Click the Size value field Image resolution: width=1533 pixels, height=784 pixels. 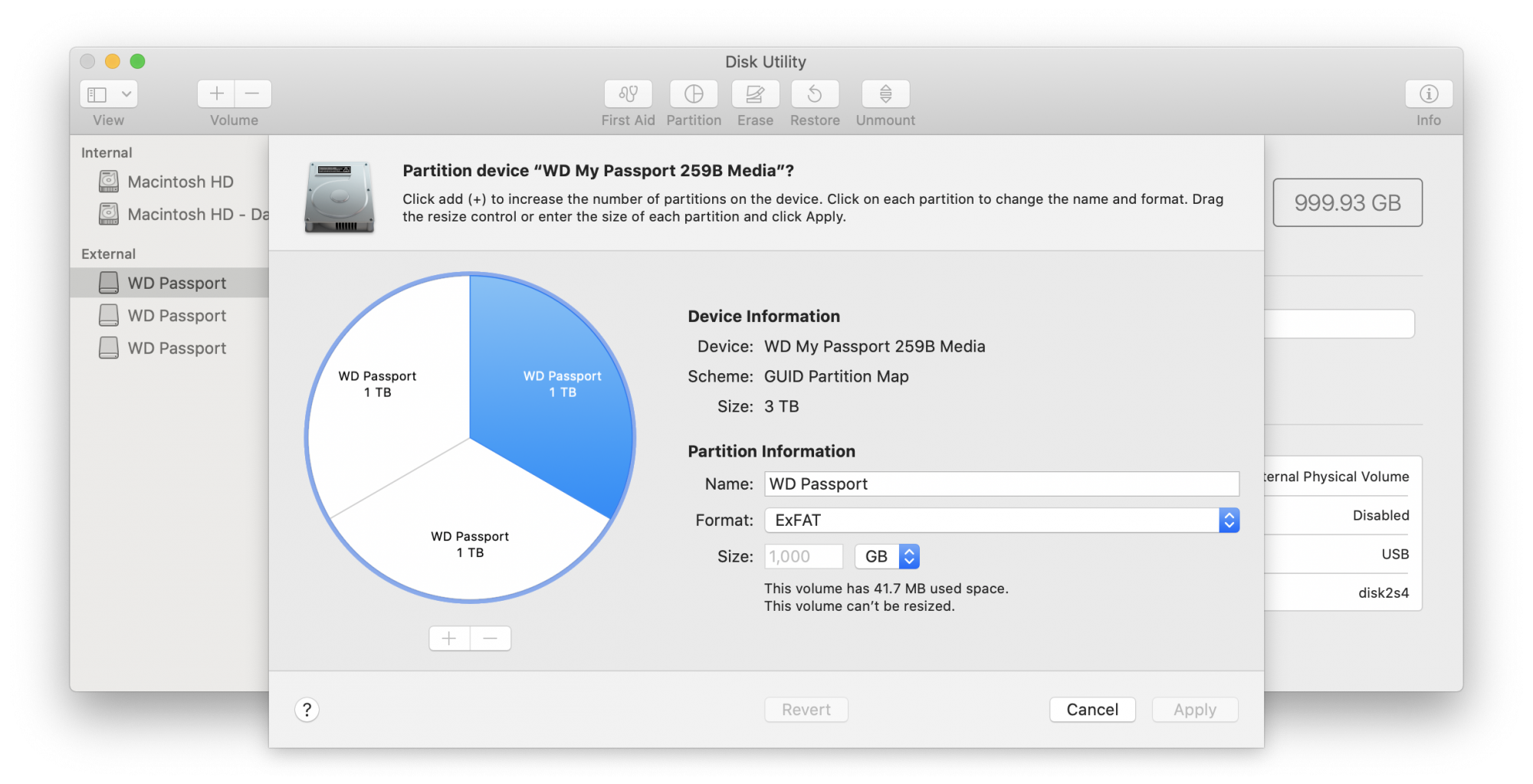tap(803, 556)
